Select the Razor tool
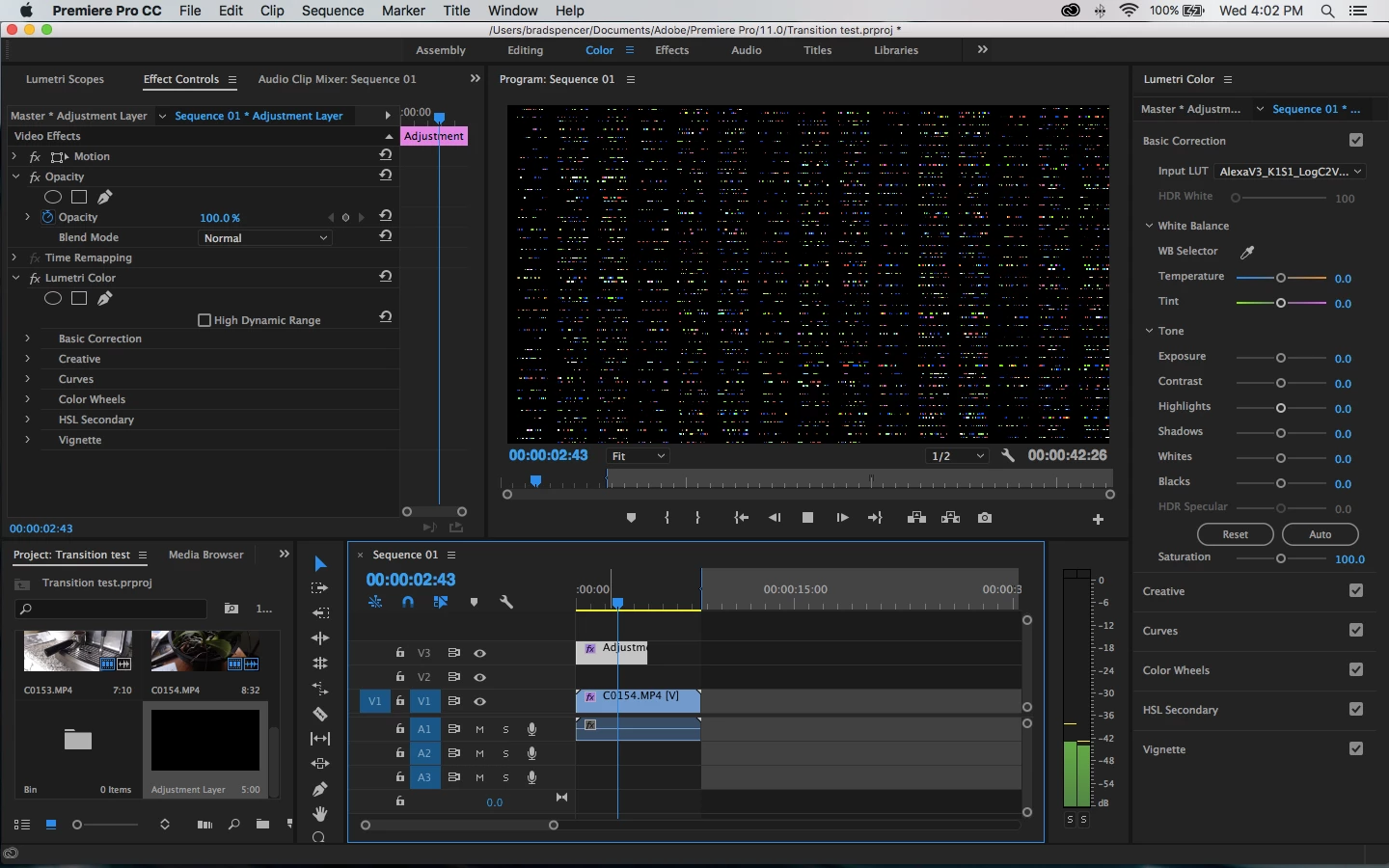Screen dimensions: 1389x868 click(x=320, y=714)
